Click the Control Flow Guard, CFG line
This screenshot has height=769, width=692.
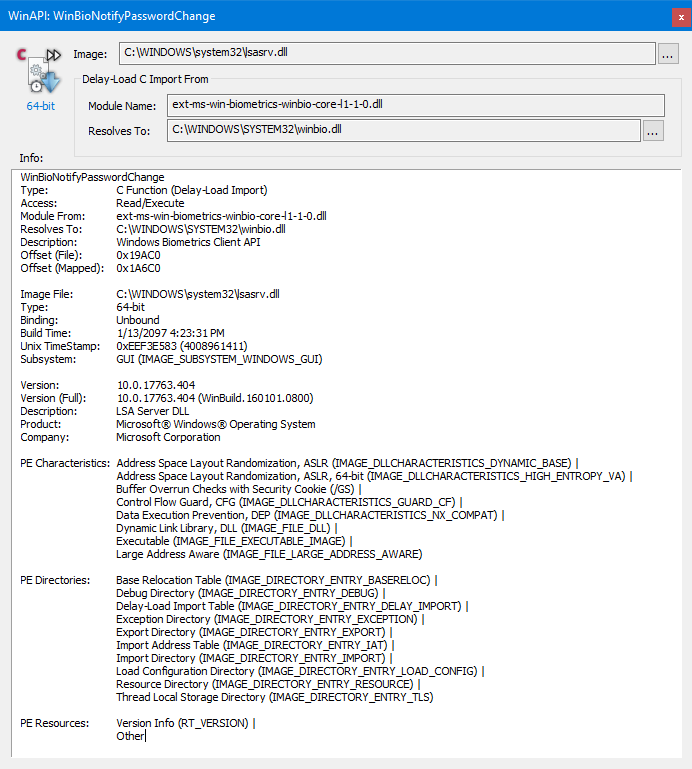(x=289, y=502)
